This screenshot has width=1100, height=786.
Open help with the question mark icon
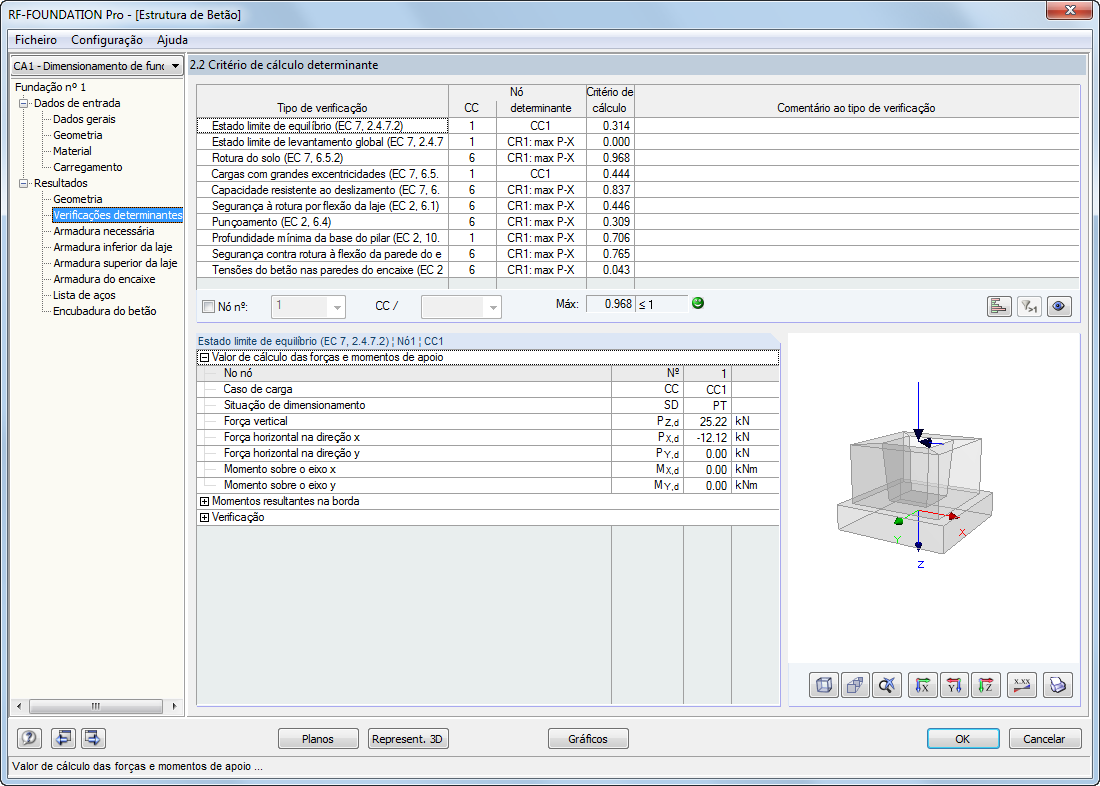29,738
